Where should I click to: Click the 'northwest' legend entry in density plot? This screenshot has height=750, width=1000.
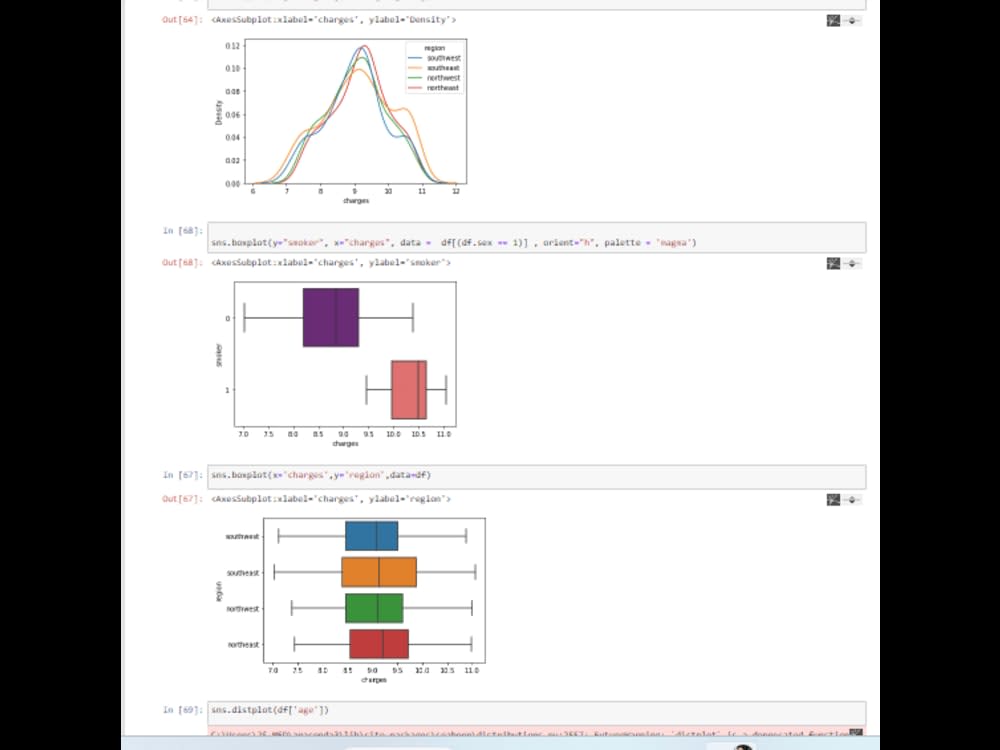(434, 78)
